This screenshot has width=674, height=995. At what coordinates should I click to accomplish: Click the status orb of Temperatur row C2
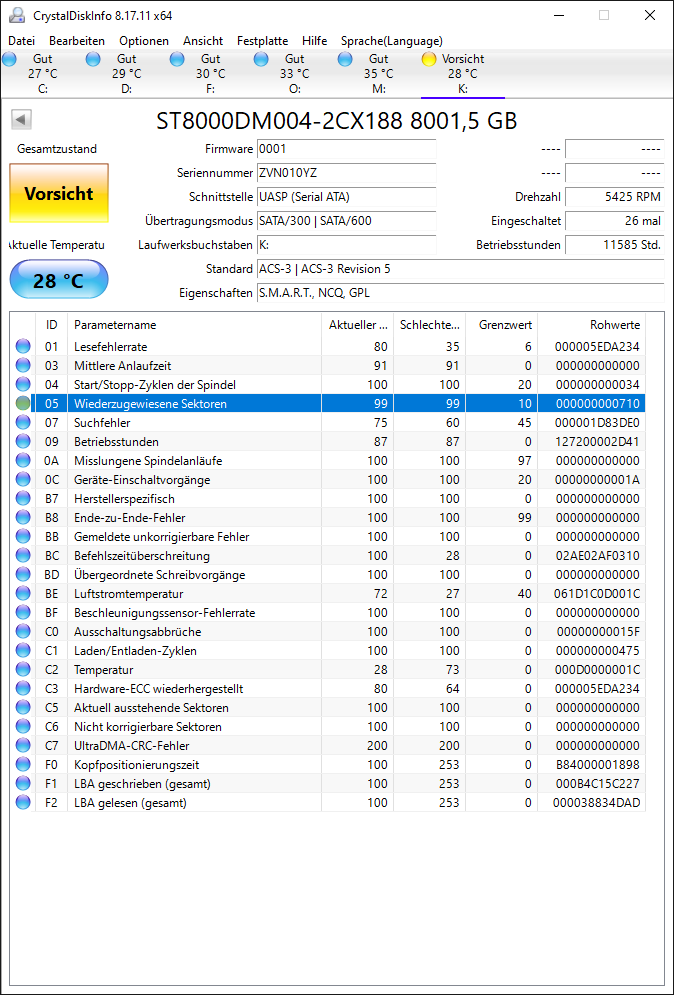pyautogui.click(x=23, y=669)
